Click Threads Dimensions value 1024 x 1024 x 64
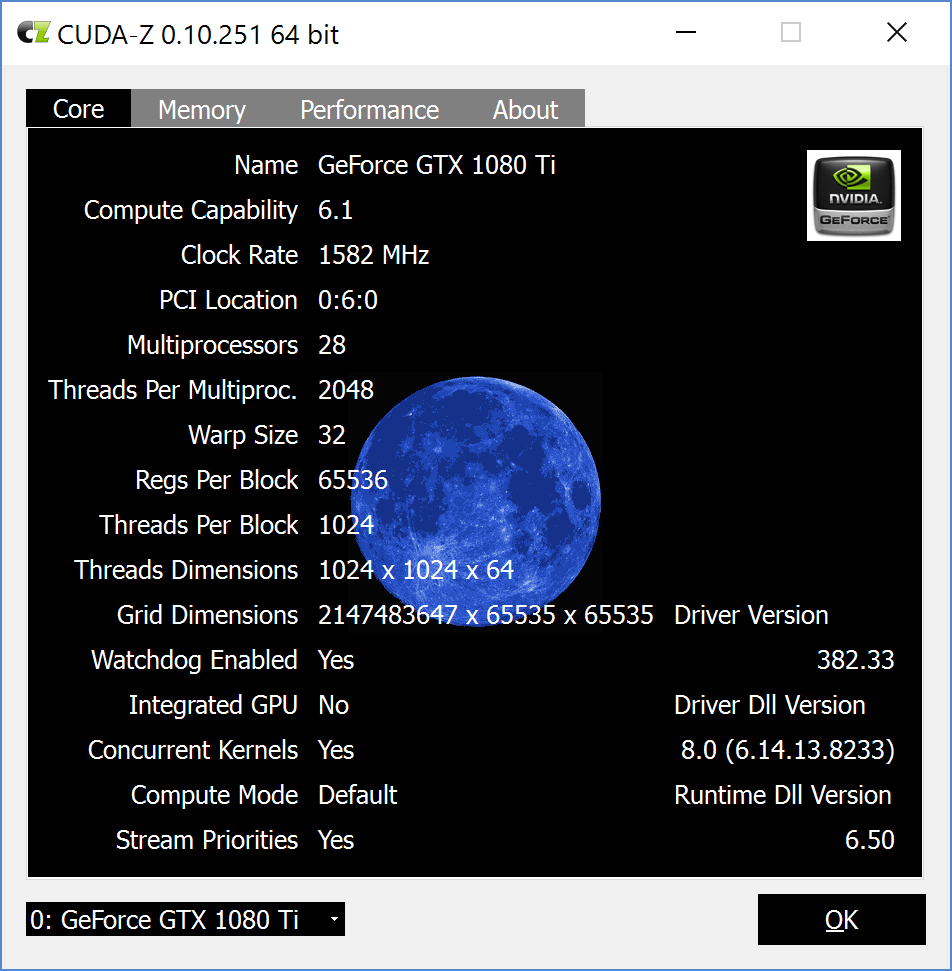The image size is (952, 971). (x=416, y=570)
